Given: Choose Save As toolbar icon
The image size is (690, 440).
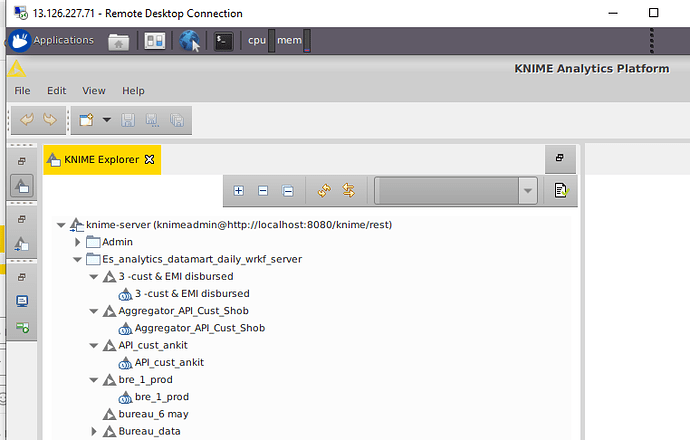Looking at the screenshot, I should 152,120.
